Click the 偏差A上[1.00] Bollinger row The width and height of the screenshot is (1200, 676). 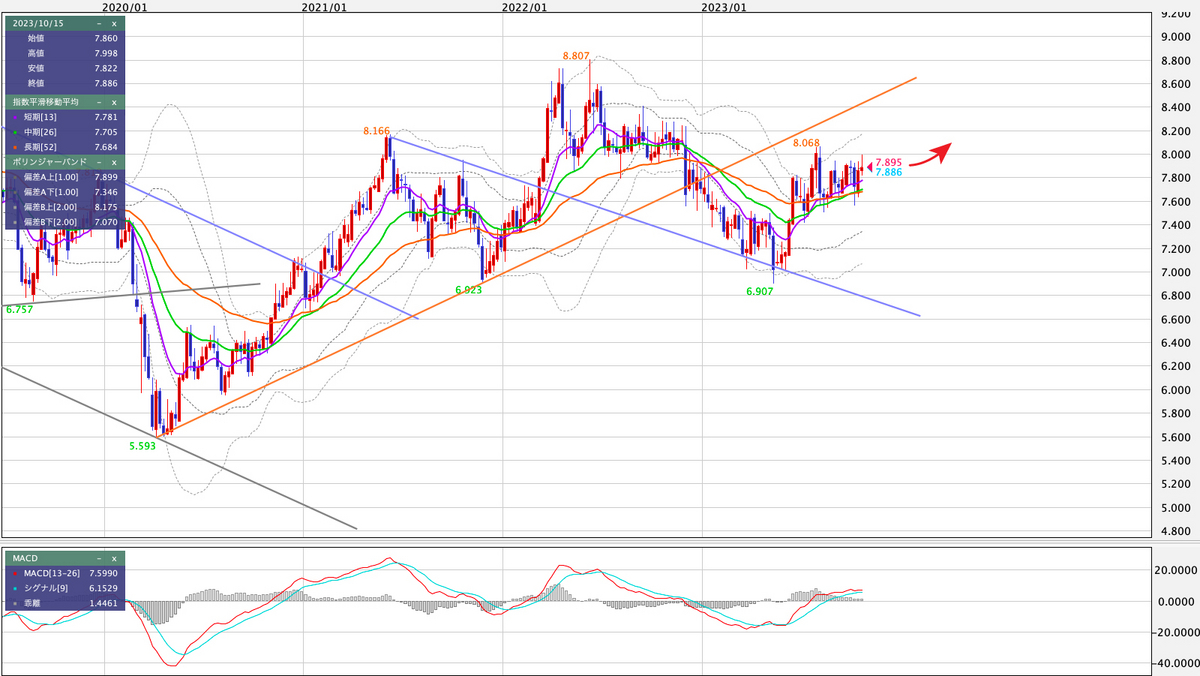pyautogui.click(x=63, y=177)
